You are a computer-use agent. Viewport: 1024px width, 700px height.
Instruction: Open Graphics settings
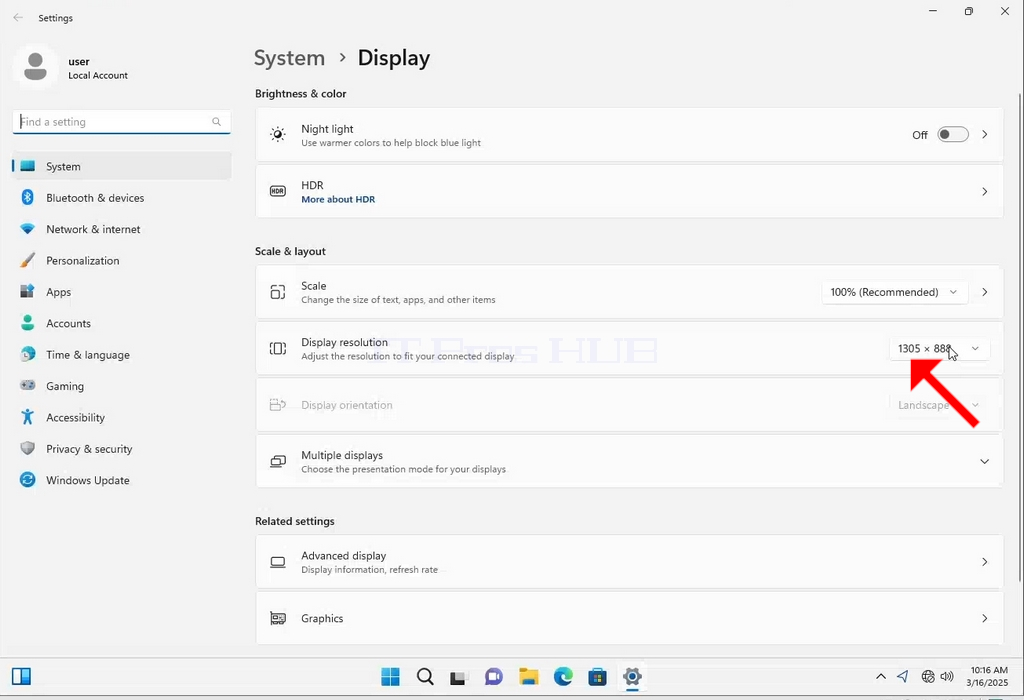click(629, 618)
